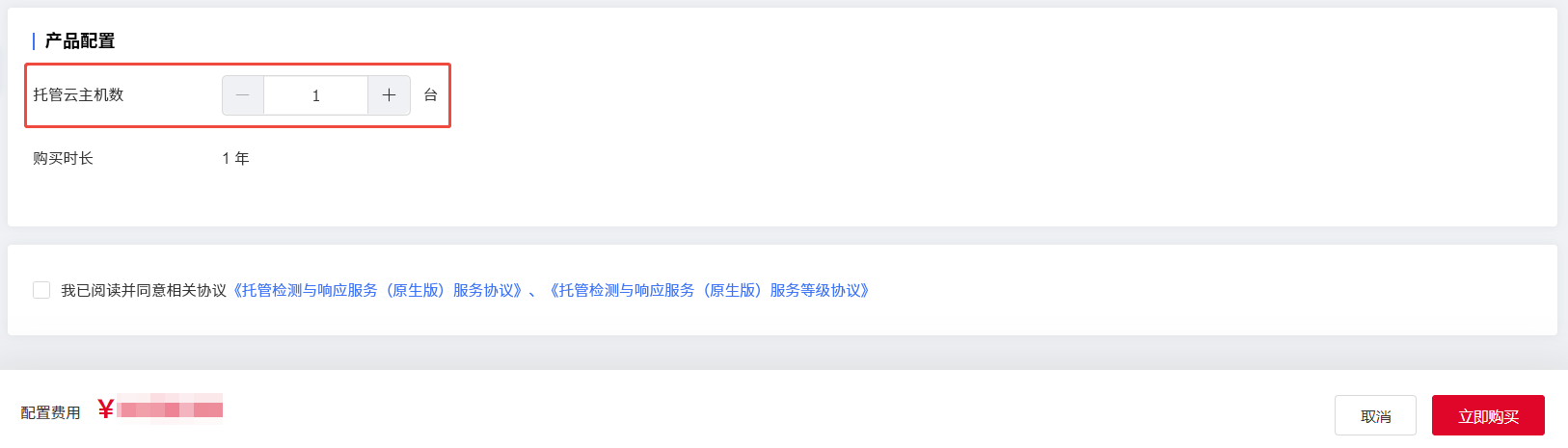
Task: Click the 、 separator between agreement links
Action: pos(534,291)
